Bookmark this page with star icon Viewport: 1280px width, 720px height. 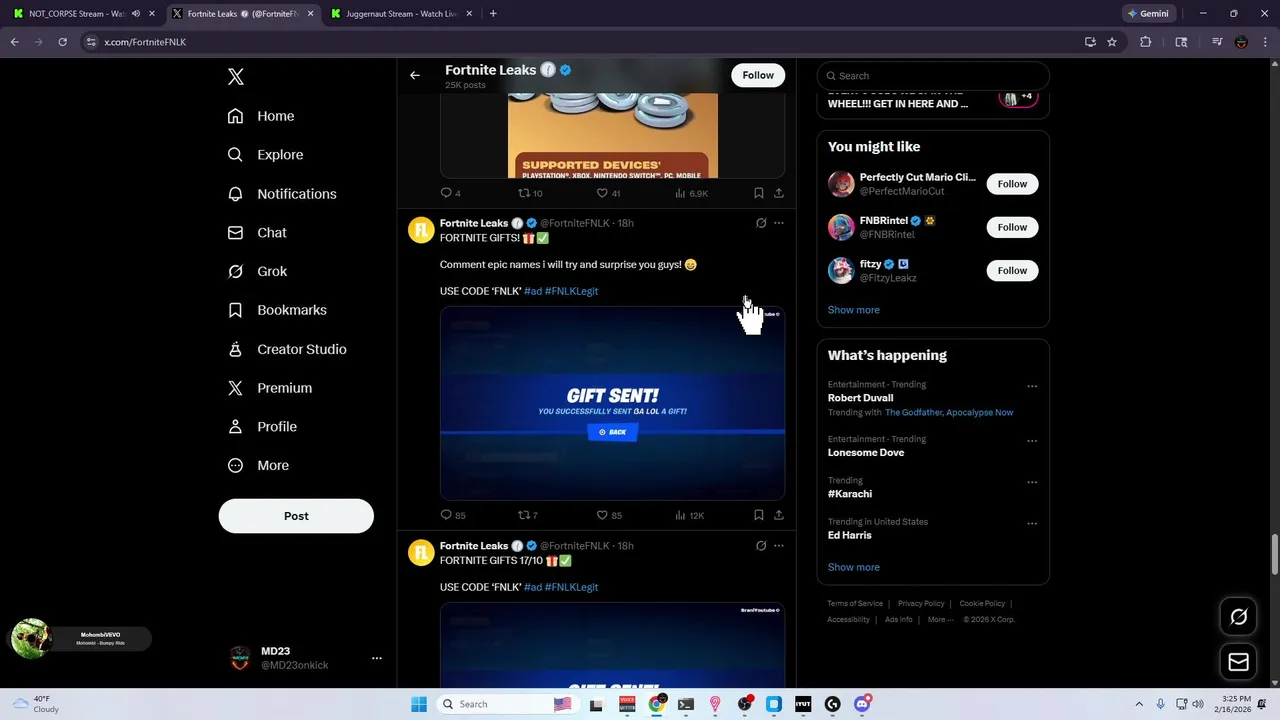coord(1112,42)
